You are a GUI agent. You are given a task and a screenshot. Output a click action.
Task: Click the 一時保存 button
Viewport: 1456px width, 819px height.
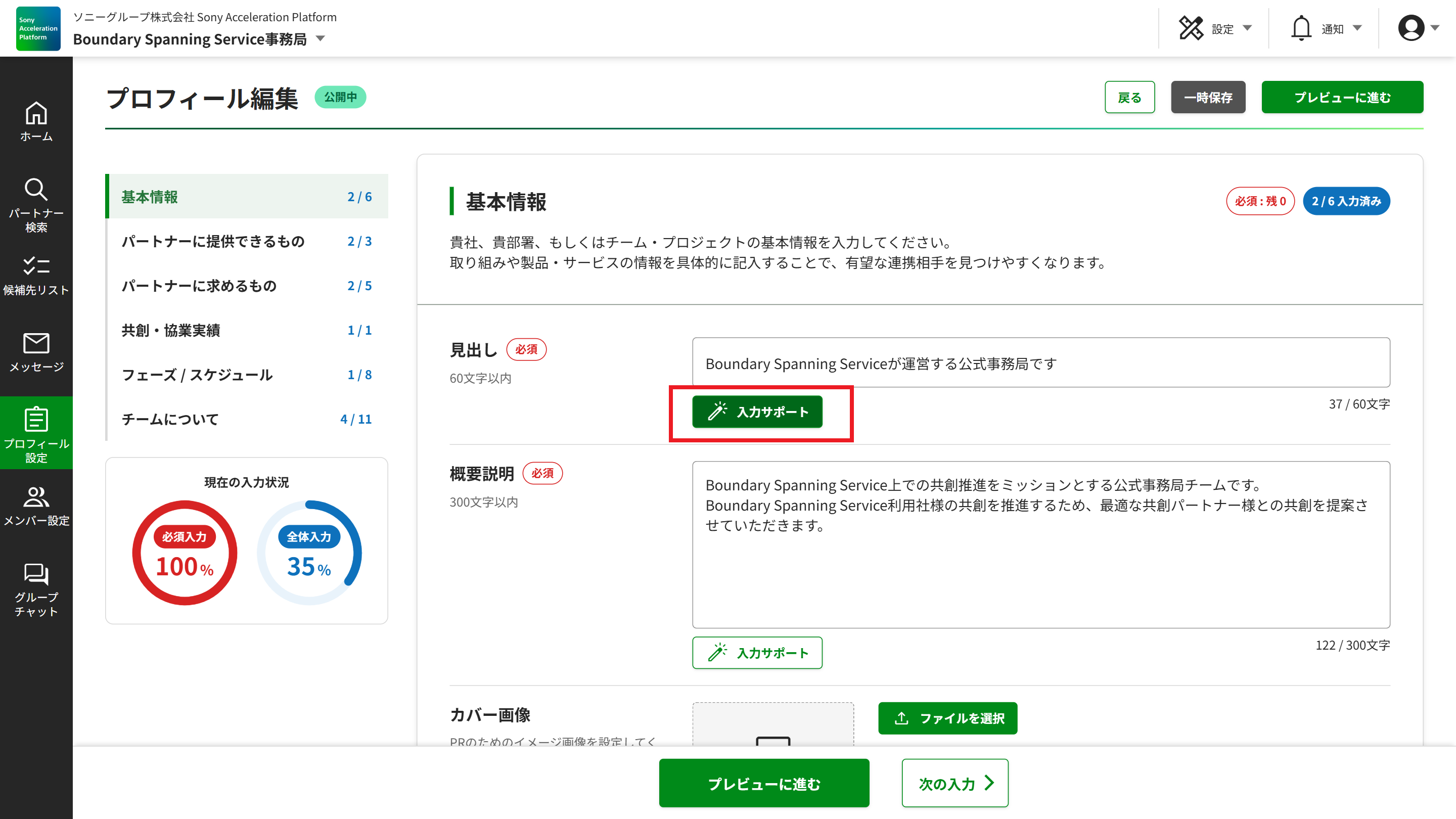[x=1208, y=97]
